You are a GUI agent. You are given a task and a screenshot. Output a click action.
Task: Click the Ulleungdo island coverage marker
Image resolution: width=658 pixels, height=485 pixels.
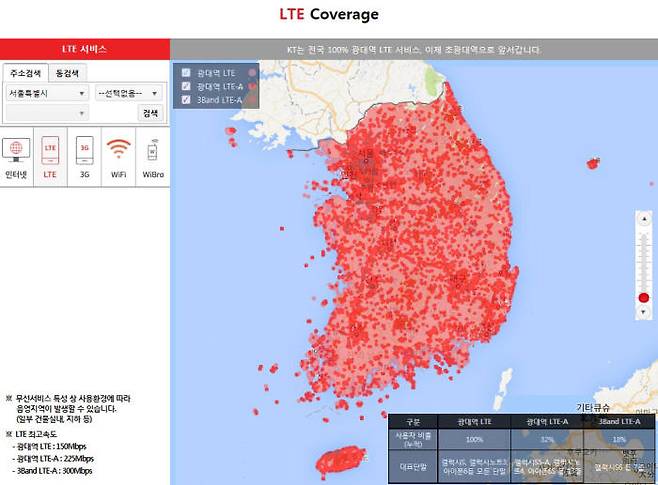(x=593, y=163)
